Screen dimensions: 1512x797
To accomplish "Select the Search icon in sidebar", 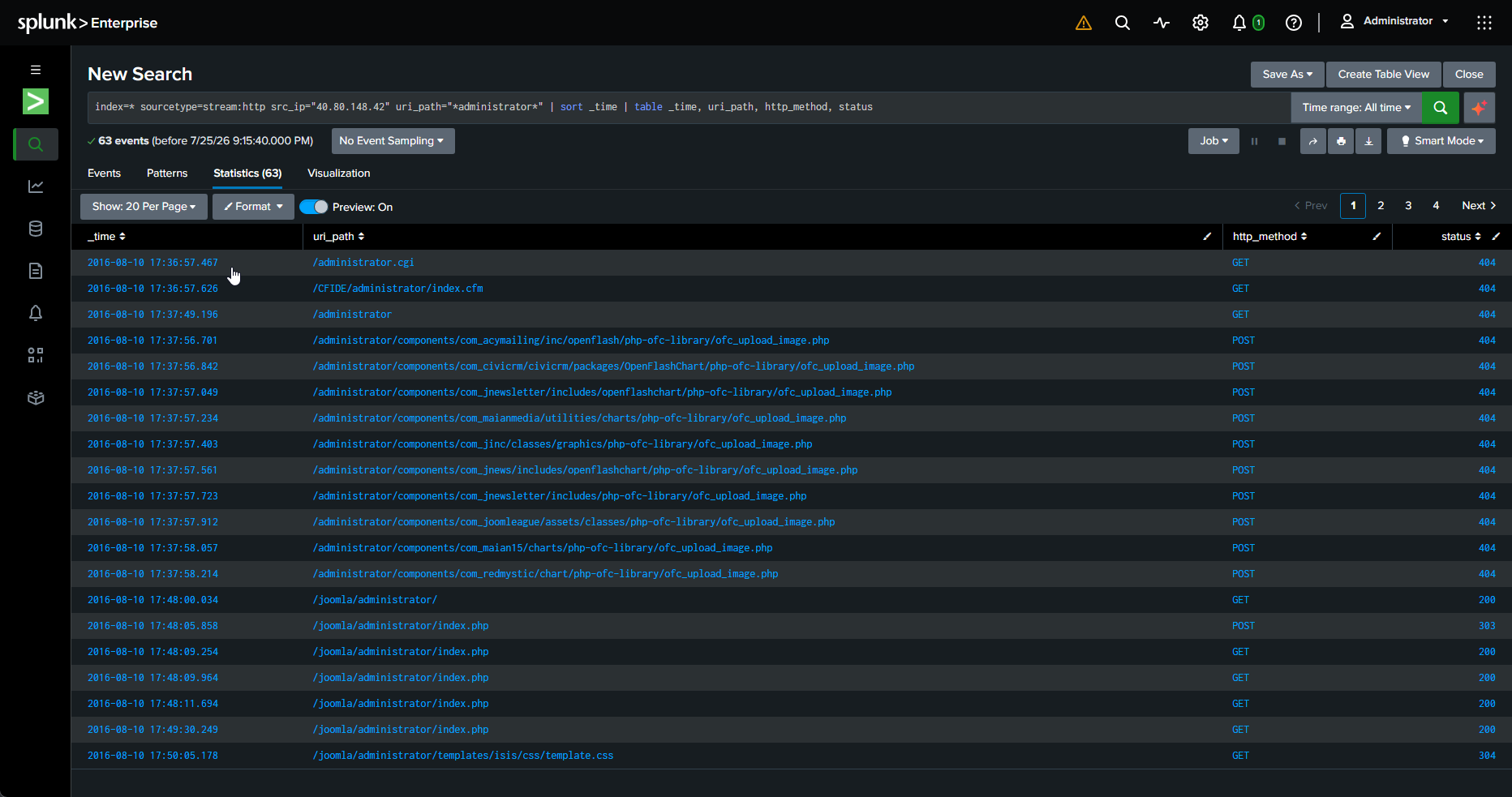I will [x=36, y=144].
